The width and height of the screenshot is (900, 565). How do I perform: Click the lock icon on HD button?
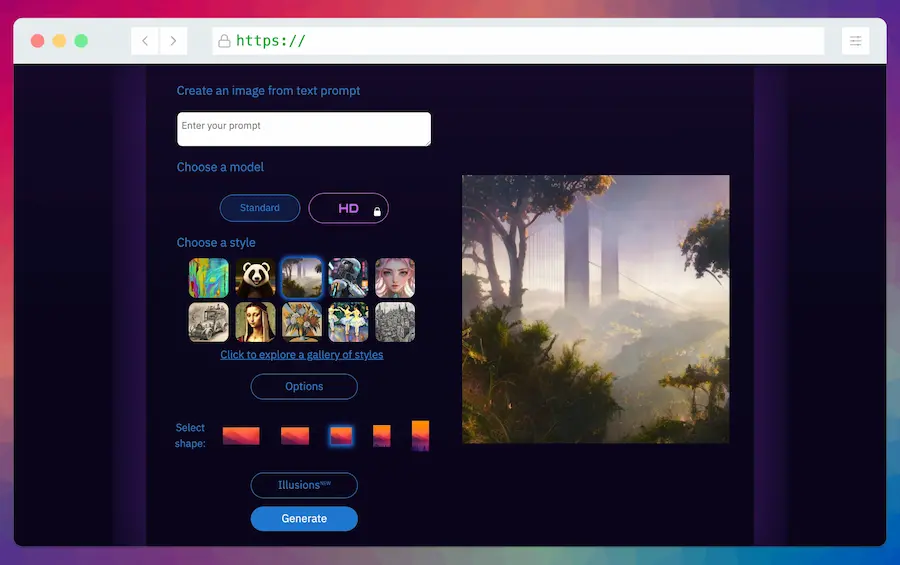(377, 211)
